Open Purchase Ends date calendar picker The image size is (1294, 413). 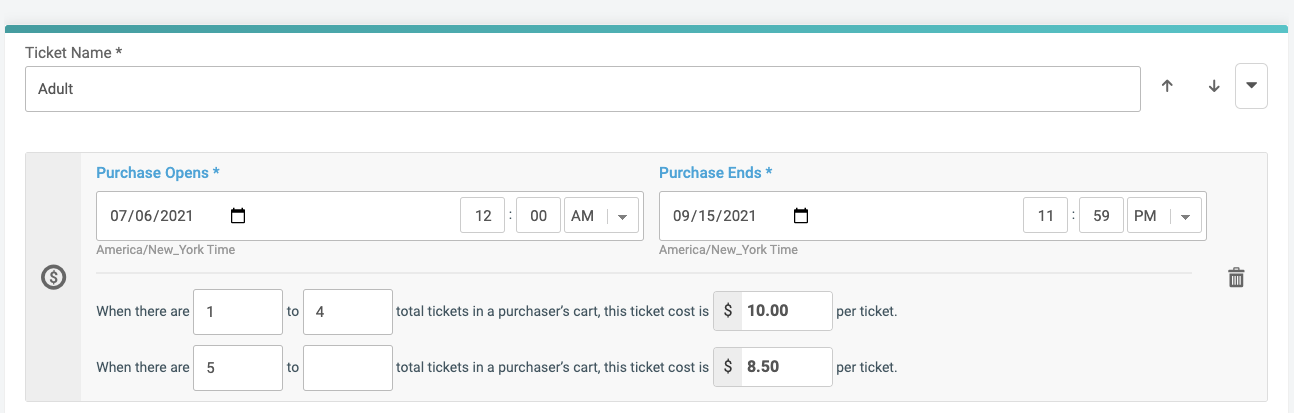pos(801,216)
